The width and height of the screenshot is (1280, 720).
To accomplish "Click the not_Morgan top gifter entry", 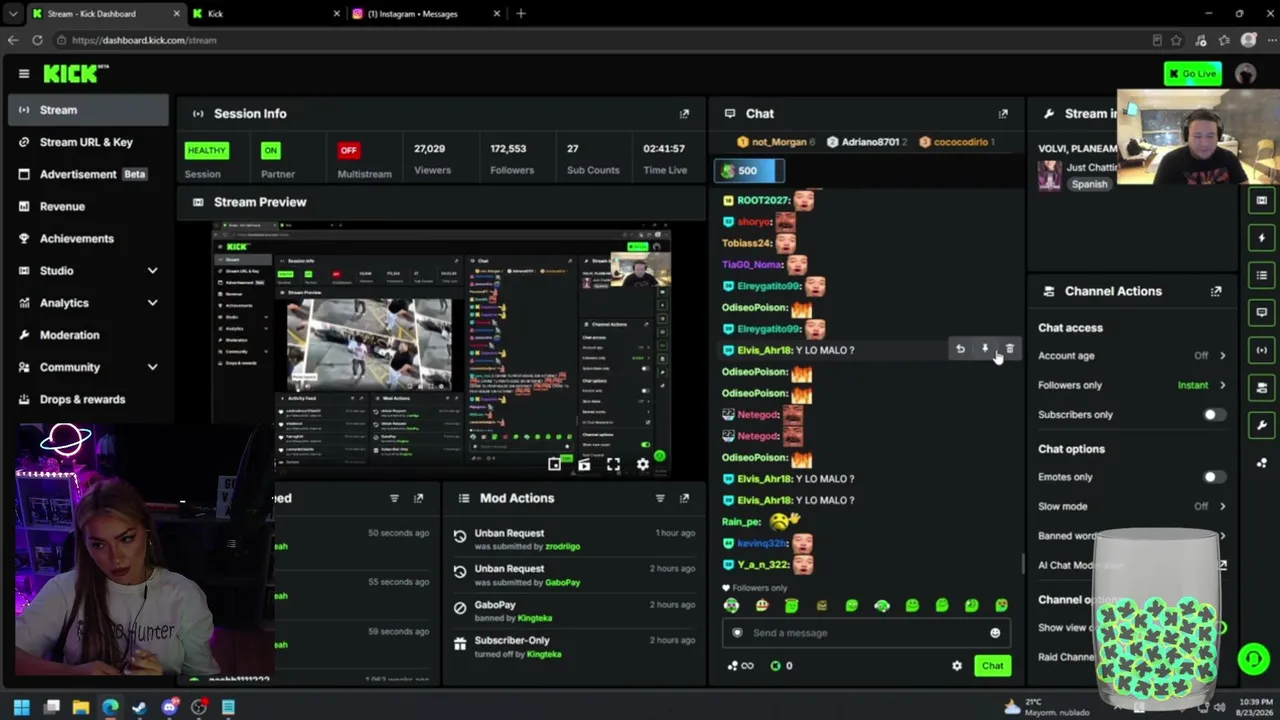I will coord(776,142).
